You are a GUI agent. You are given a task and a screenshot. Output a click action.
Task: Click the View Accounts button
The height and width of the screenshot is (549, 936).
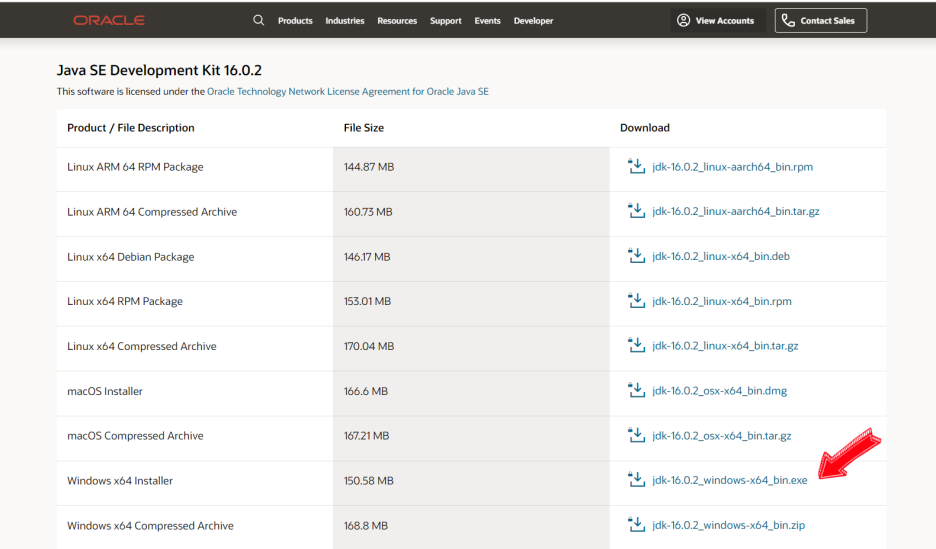[716, 20]
